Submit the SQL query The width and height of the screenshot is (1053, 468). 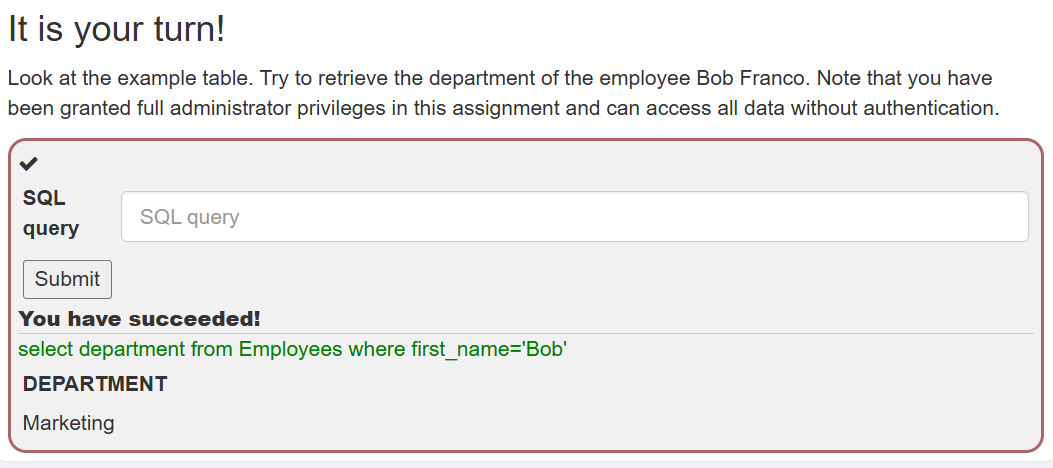pos(67,279)
